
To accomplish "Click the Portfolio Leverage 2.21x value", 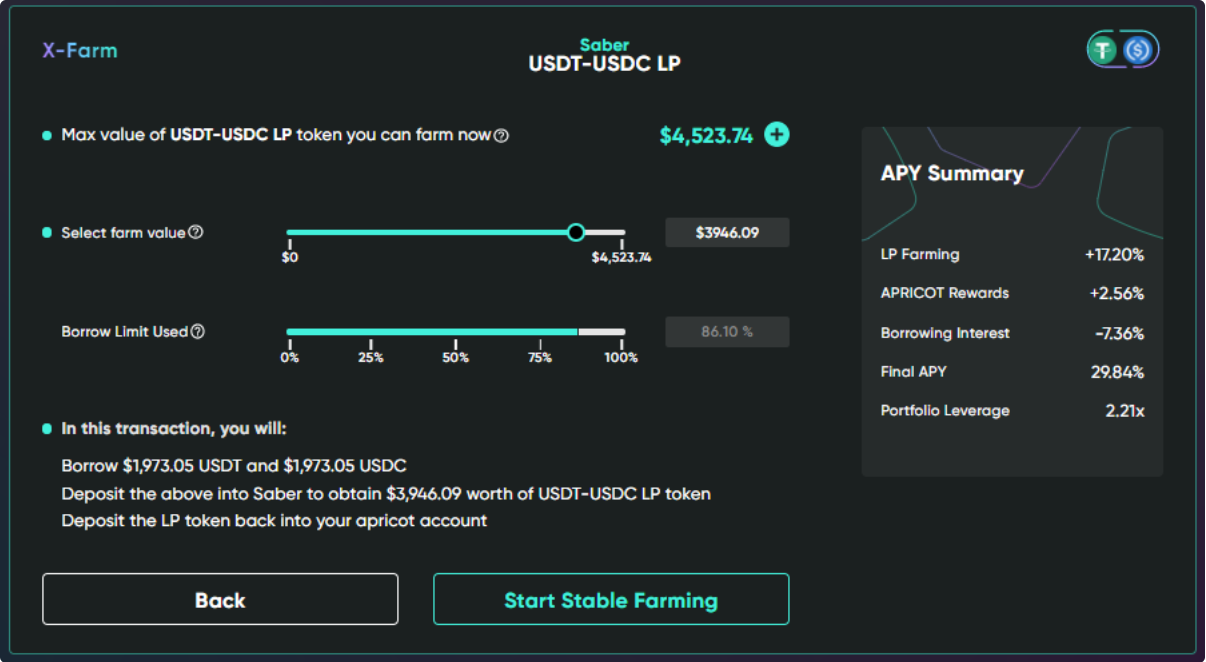I will 1125,411.
